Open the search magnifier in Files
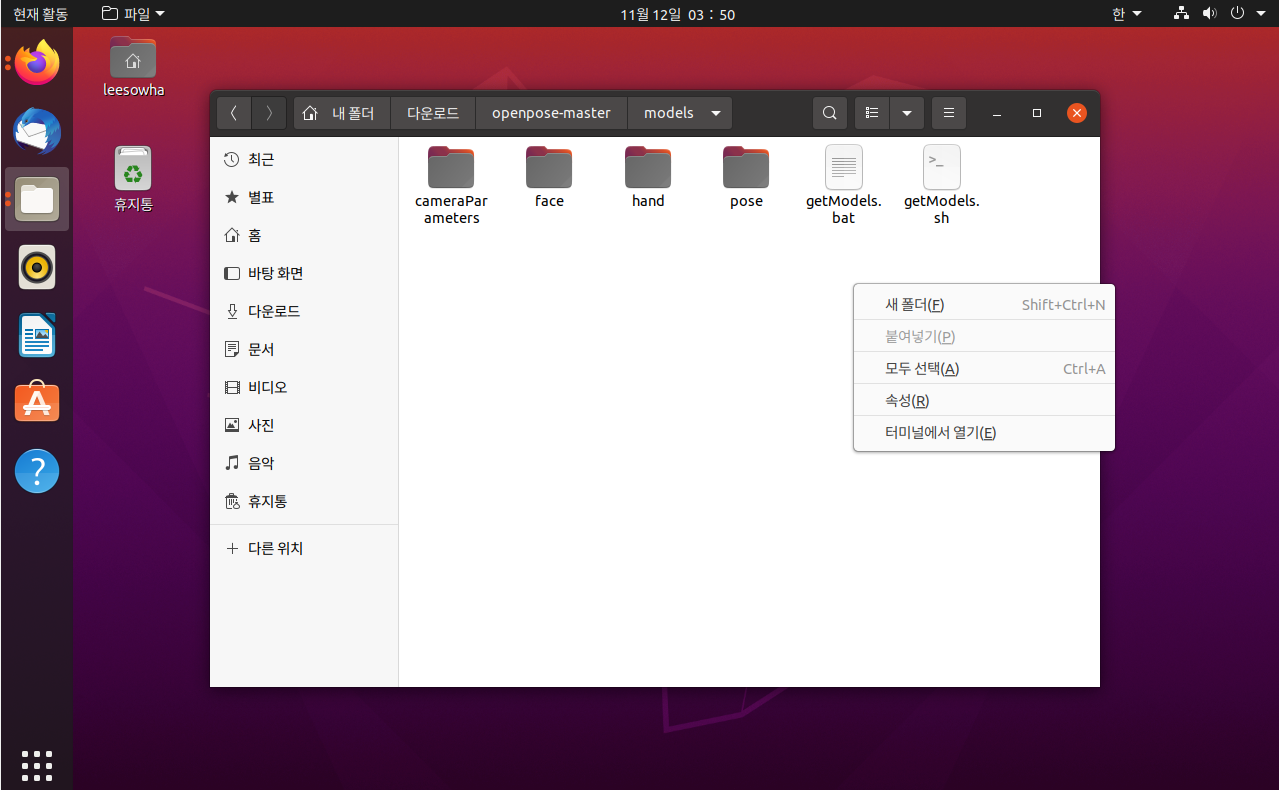The height and width of the screenshot is (790, 1279). click(x=830, y=113)
